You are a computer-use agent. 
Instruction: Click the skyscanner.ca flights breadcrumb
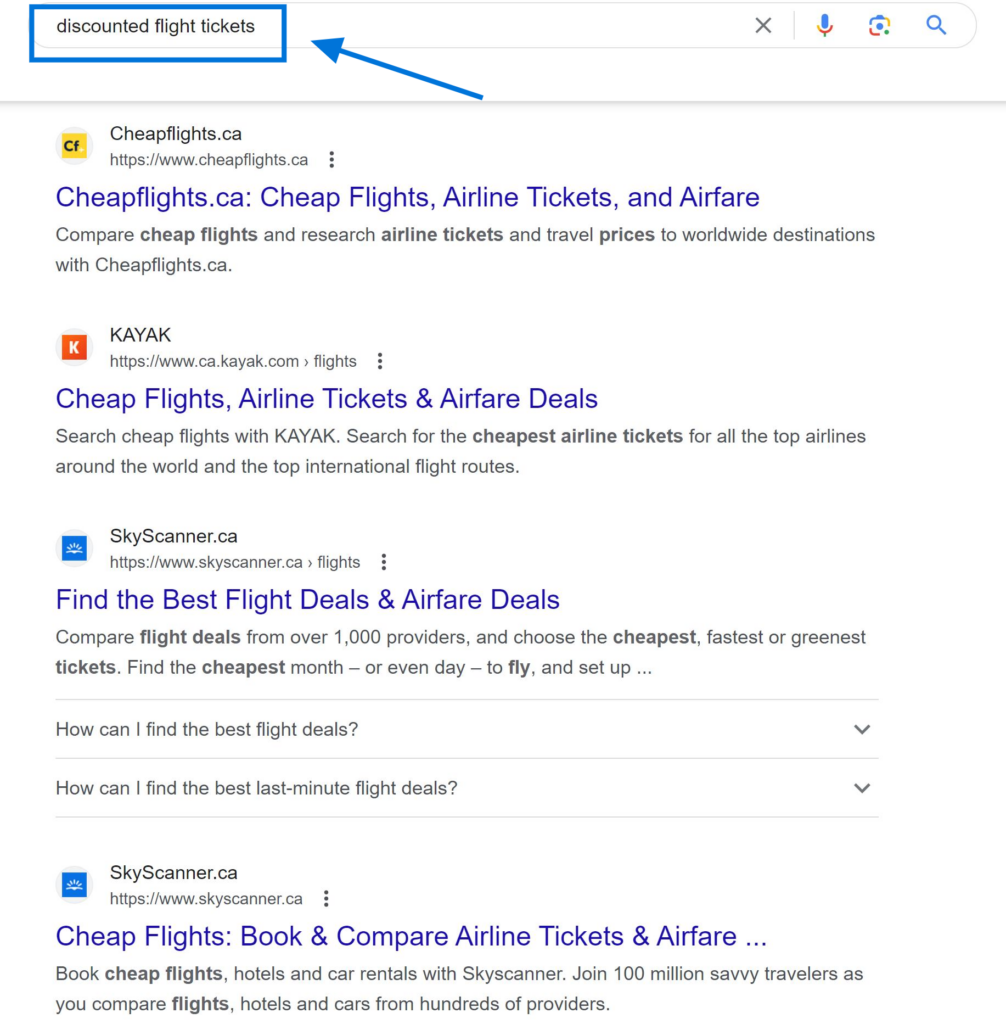click(x=235, y=562)
